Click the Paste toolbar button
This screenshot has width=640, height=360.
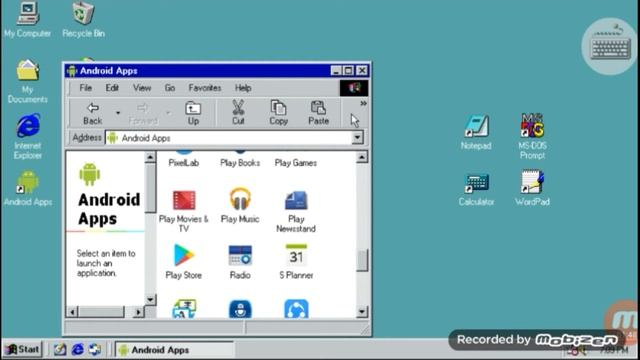click(x=318, y=113)
